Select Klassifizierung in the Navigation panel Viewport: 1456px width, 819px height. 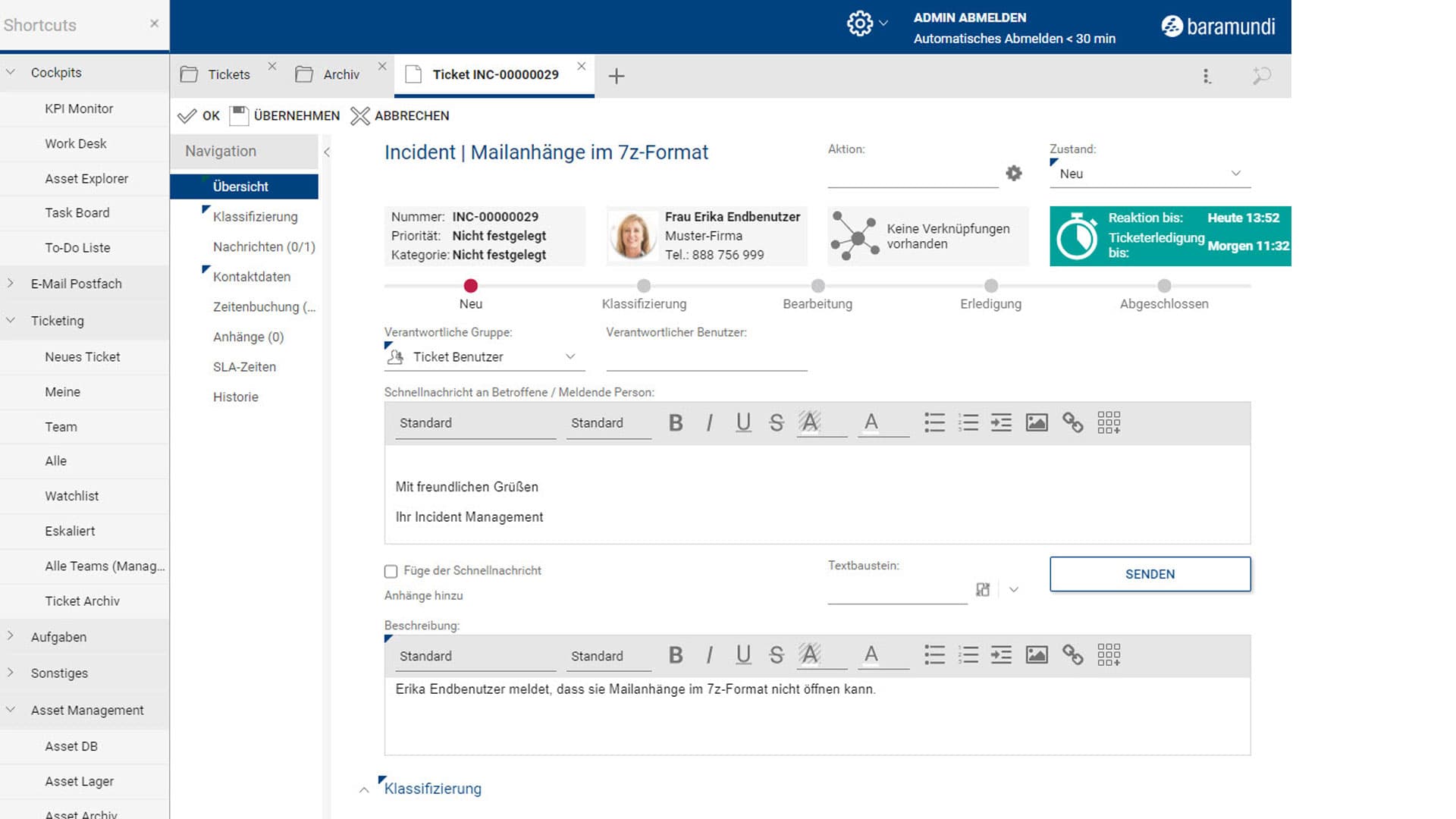click(255, 217)
